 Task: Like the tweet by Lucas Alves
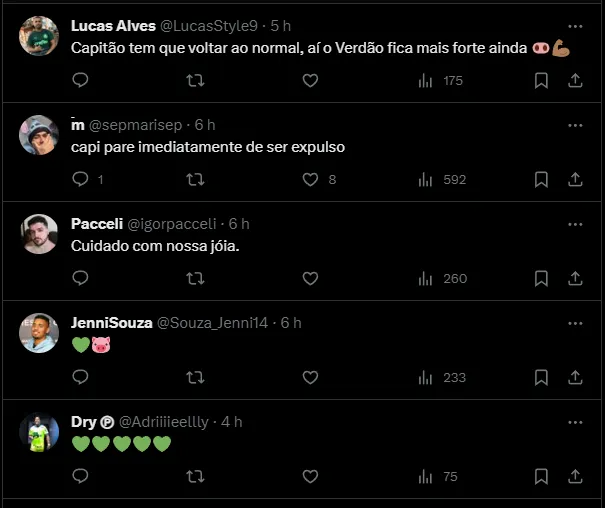pos(310,81)
